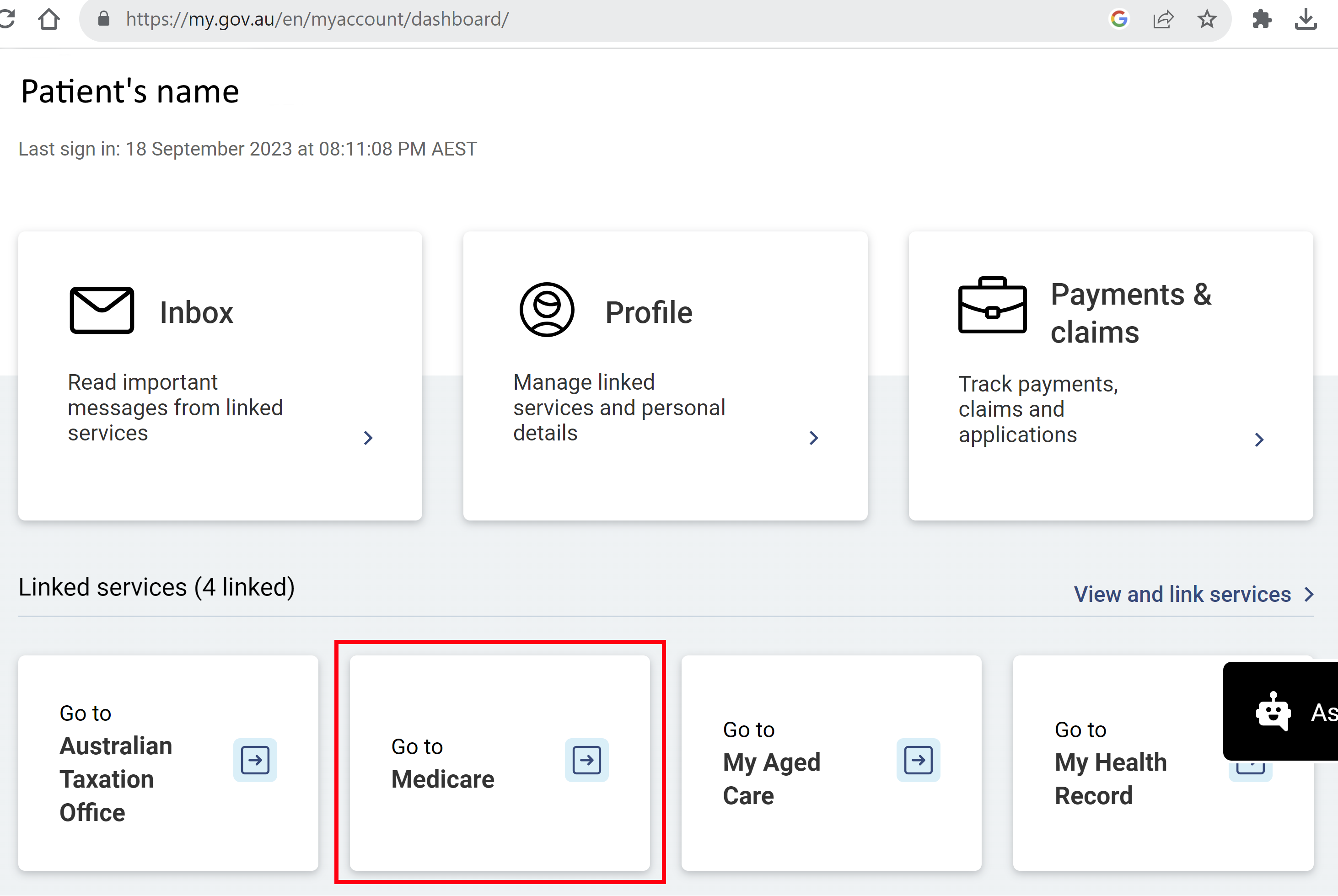Go to Medicare linked service
1338x896 pixels.
click(x=500, y=763)
